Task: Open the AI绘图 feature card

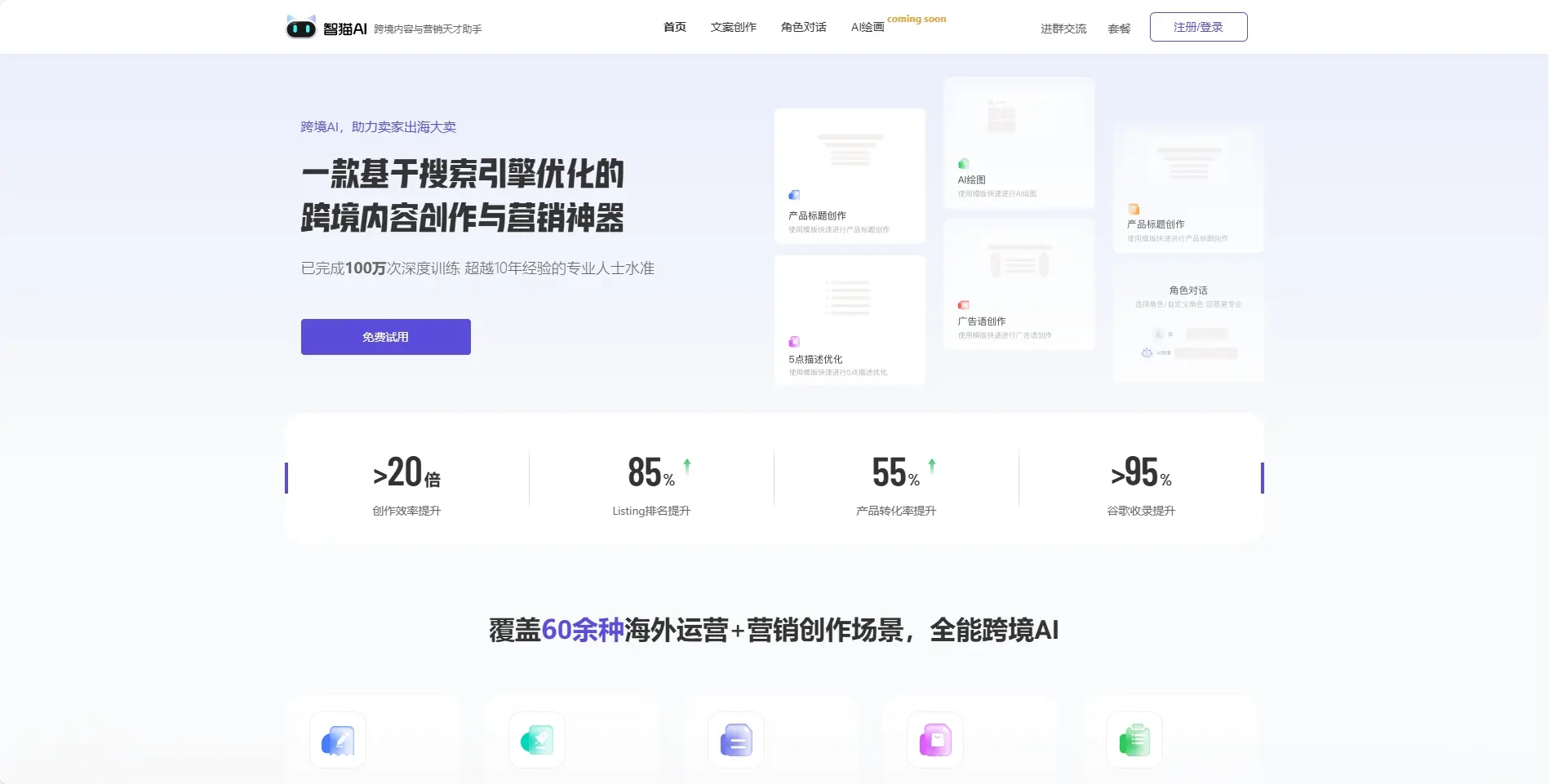Action: pyautogui.click(x=1019, y=143)
